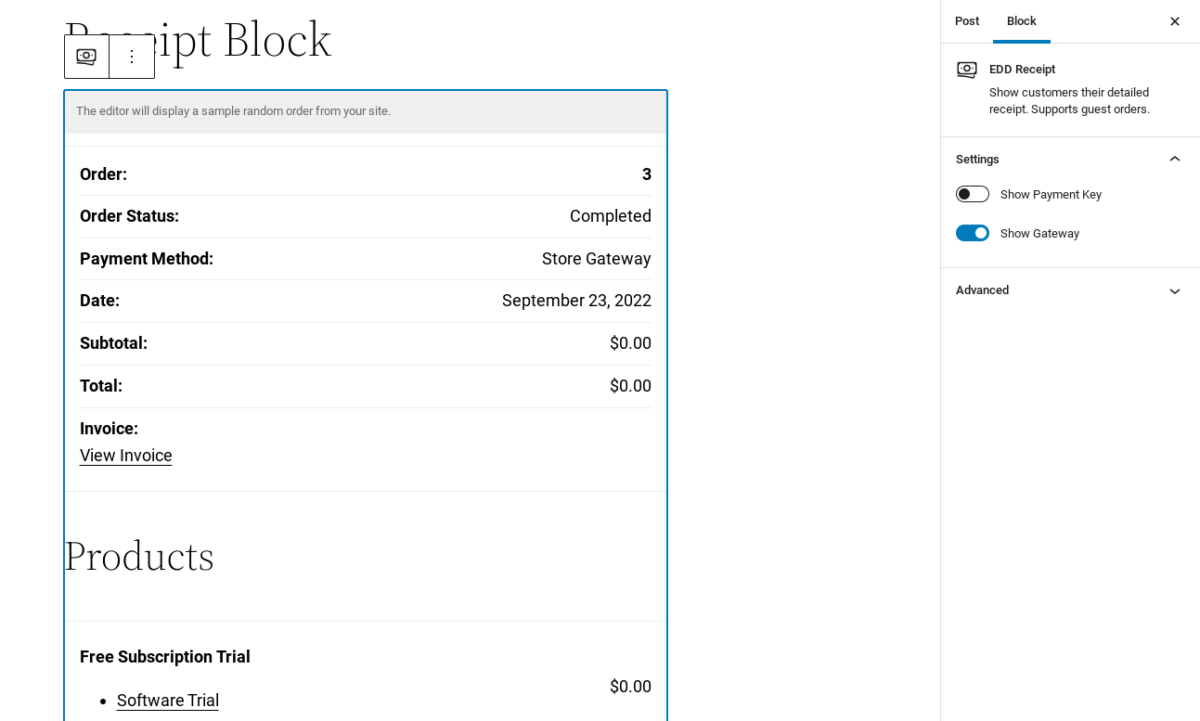
Task: Click the sample random order notice
Action: [233, 111]
